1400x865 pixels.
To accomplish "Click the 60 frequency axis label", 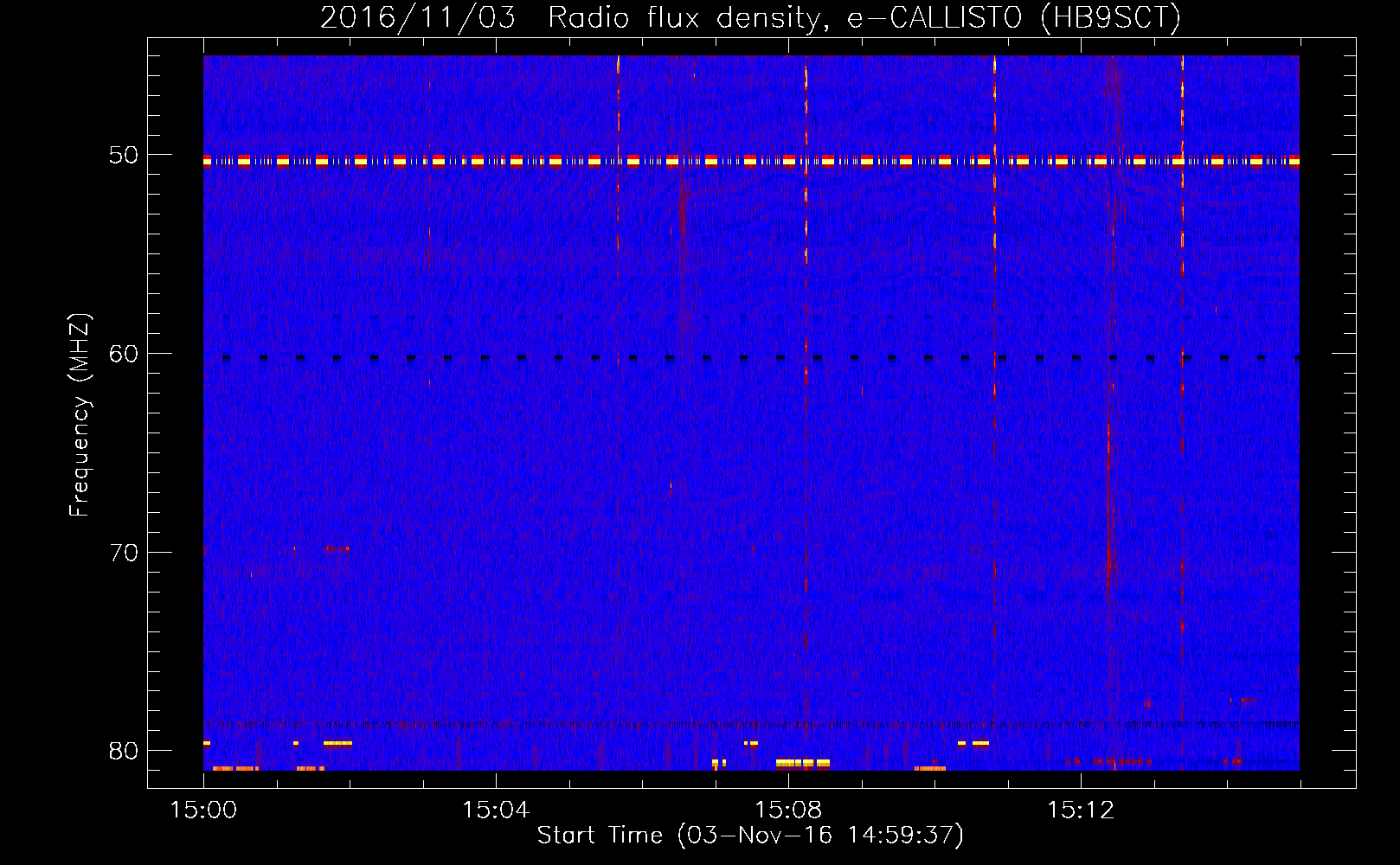I will coord(124,354).
